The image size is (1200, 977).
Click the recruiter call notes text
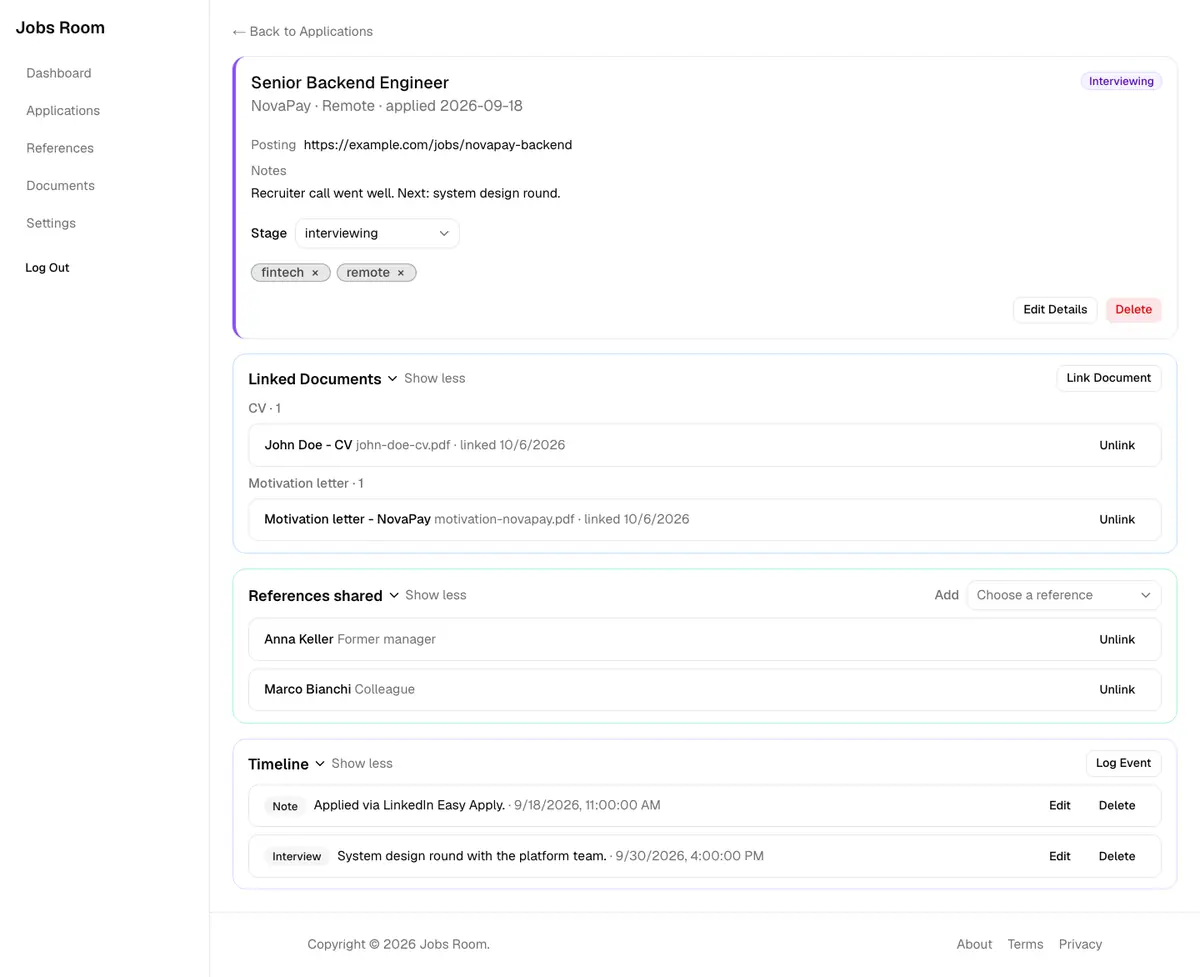pyautogui.click(x=405, y=193)
